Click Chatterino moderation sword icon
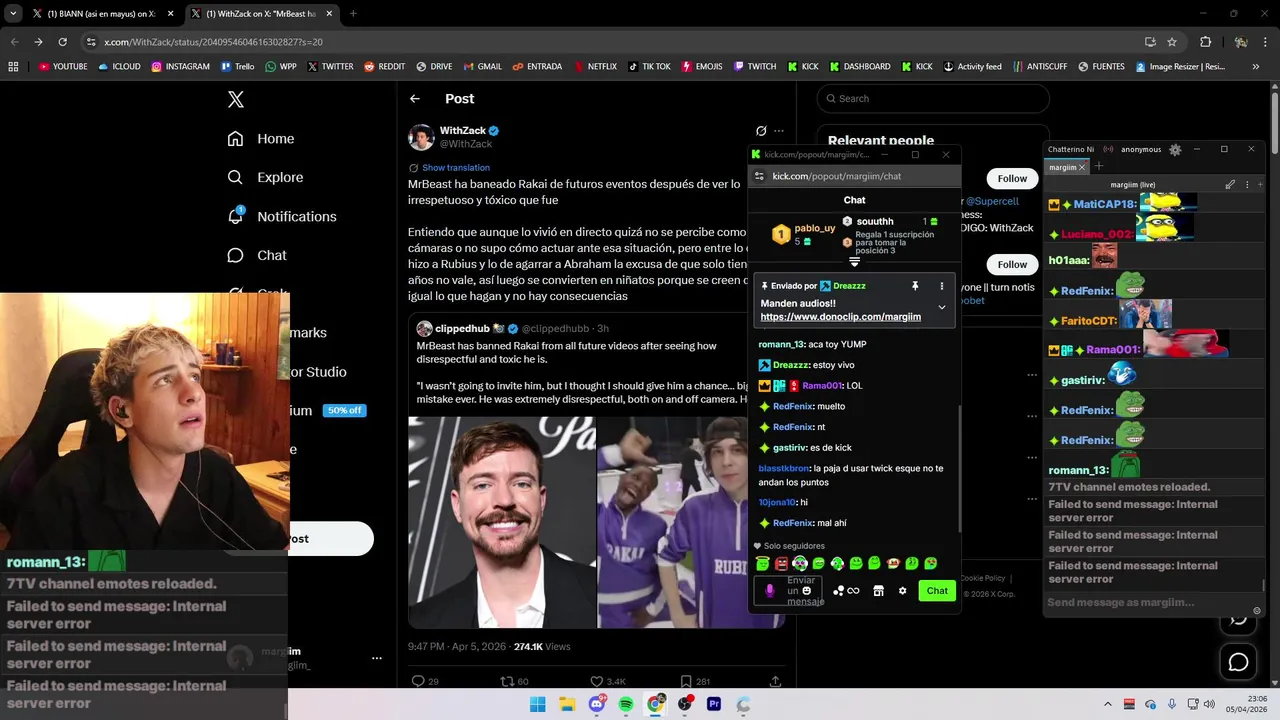This screenshot has height=720, width=1280. click(x=1230, y=185)
